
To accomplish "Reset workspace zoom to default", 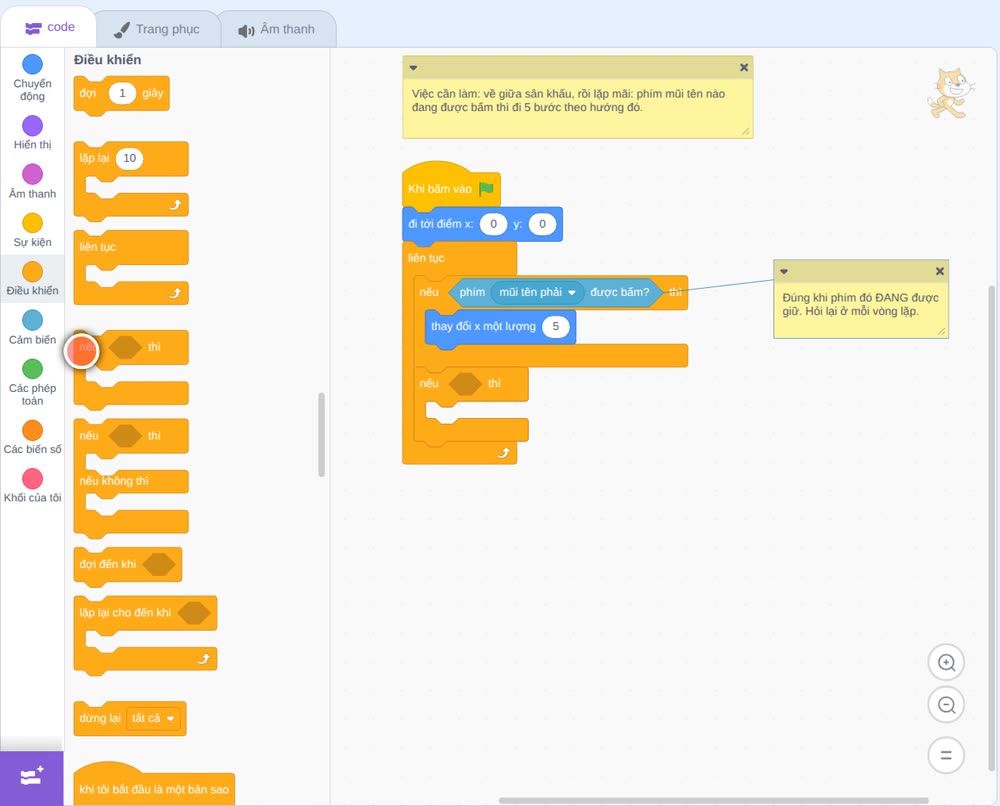I will click(x=946, y=755).
